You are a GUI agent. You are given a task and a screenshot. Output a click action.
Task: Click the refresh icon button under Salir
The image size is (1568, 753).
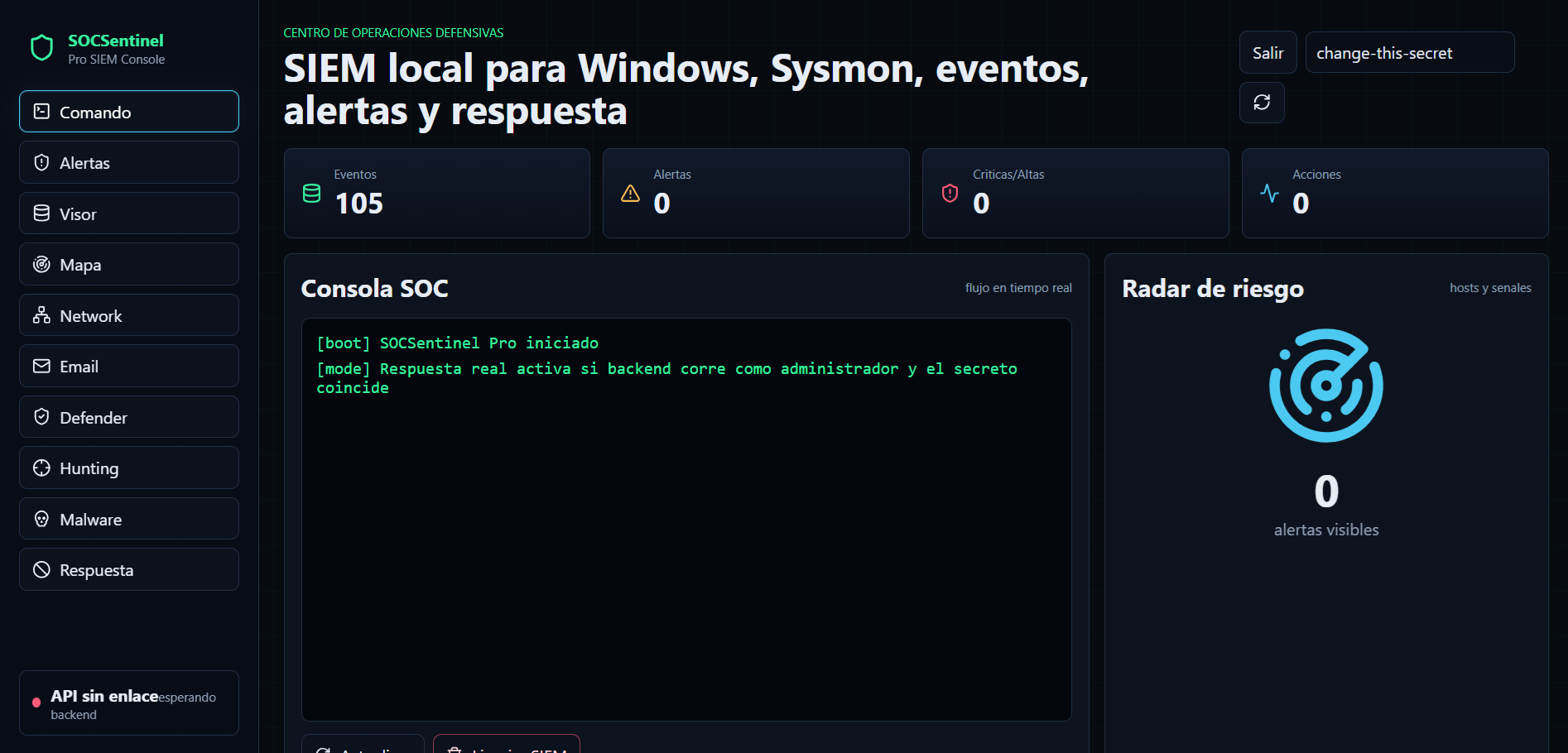point(1262,103)
